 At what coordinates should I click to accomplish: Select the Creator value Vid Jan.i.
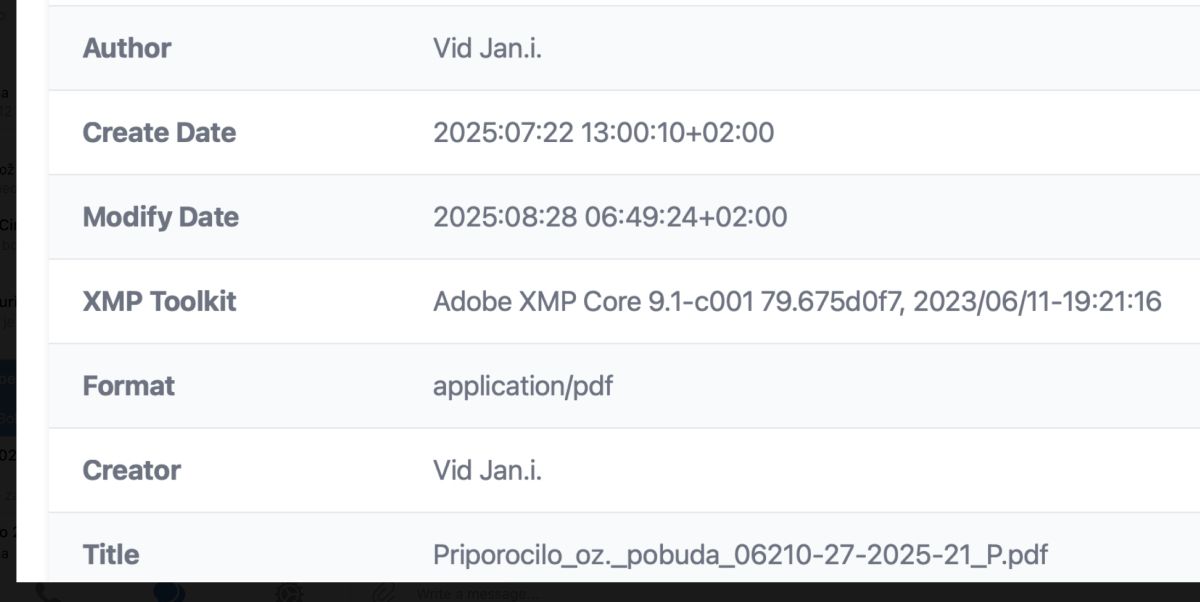(487, 471)
